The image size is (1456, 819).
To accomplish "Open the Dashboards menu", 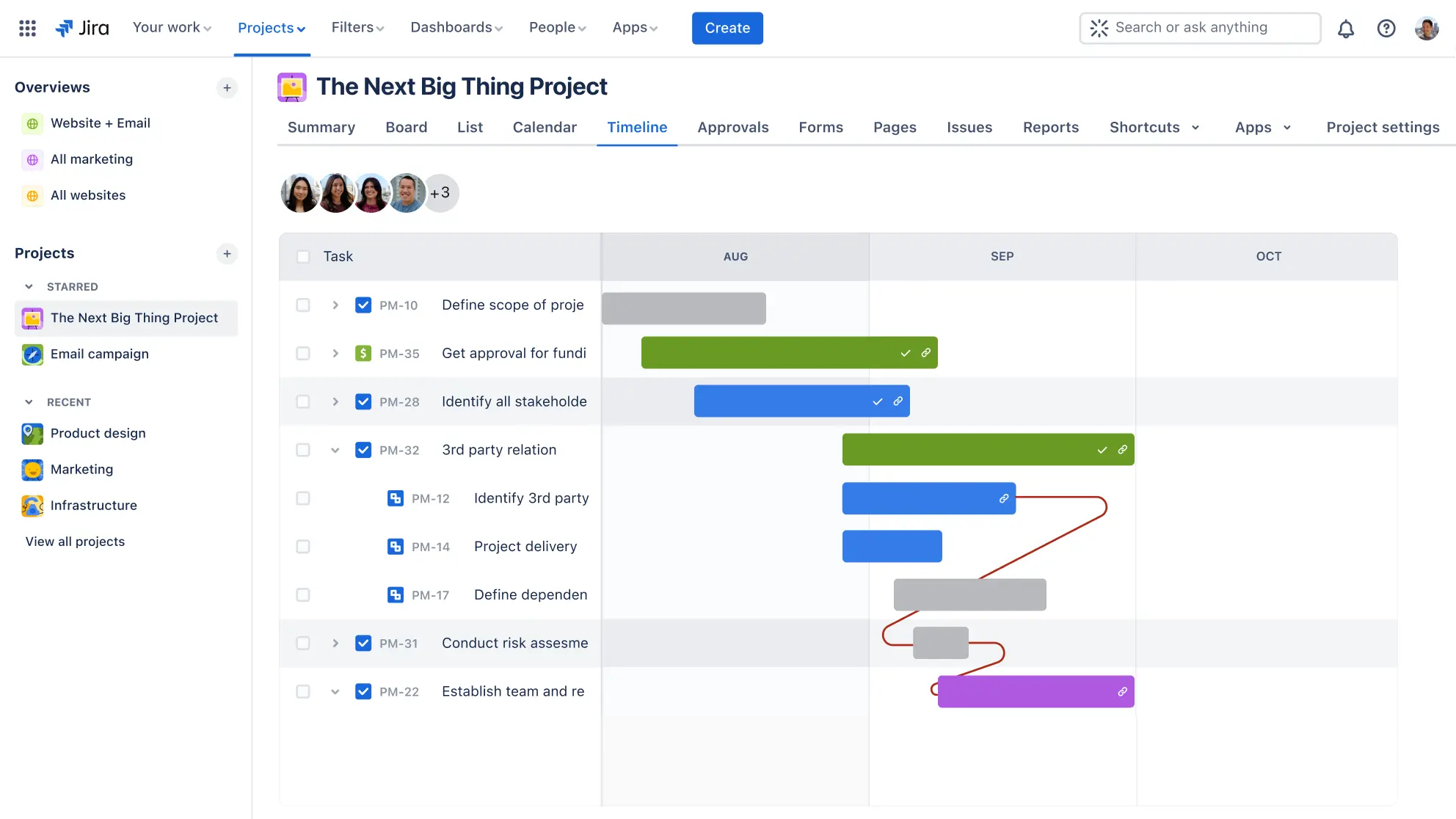I will point(456,27).
